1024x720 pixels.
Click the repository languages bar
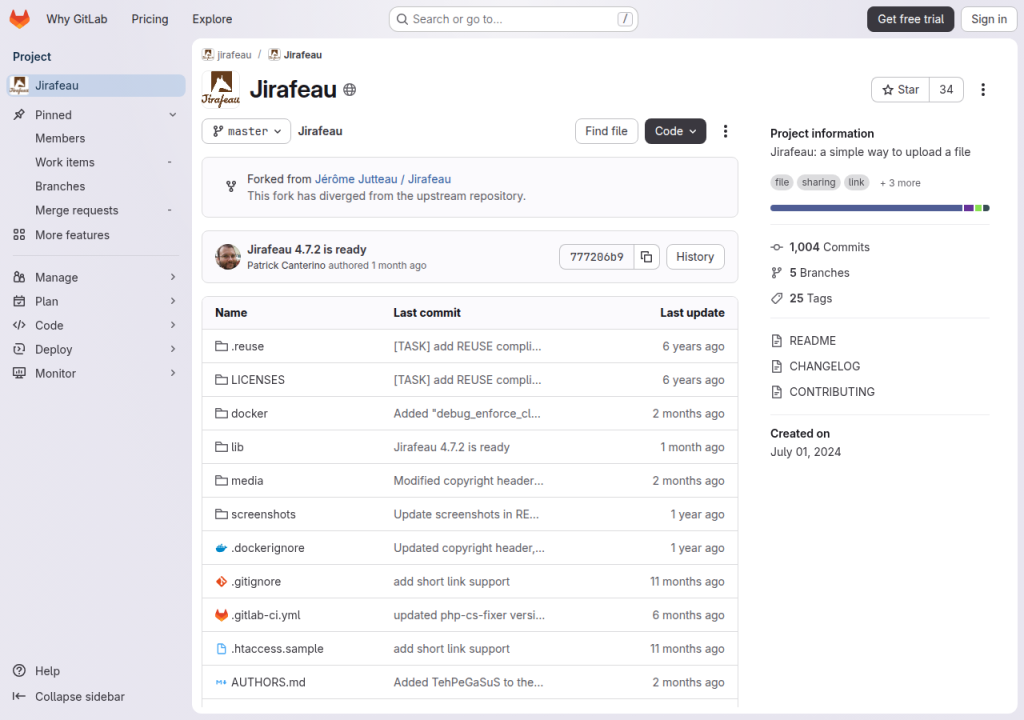880,208
